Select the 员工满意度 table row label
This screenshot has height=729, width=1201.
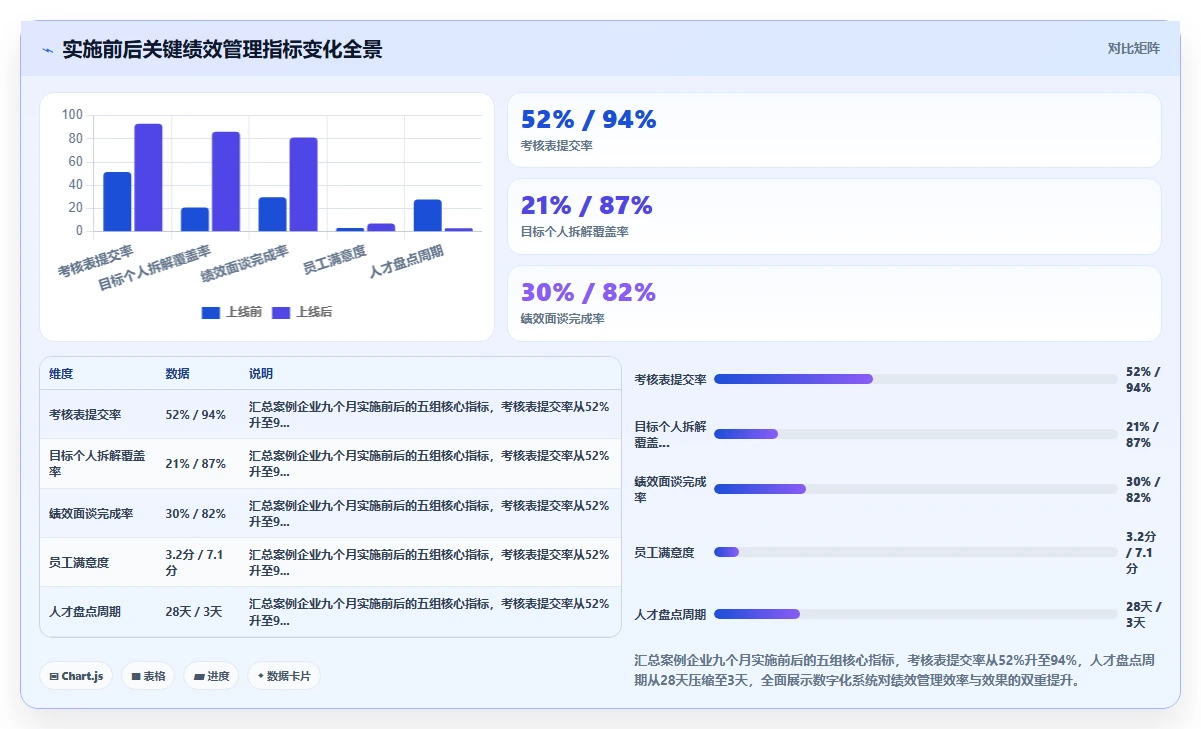pos(79,563)
